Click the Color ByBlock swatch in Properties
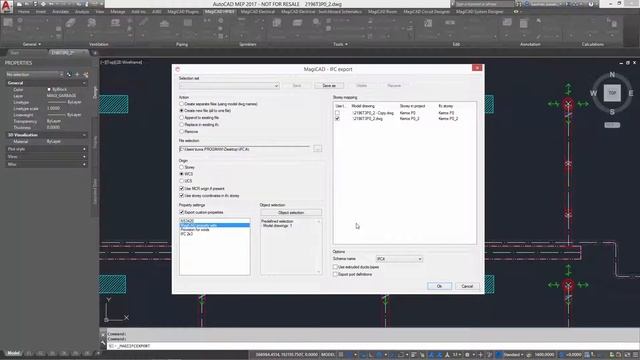640x360 pixels. pyautogui.click(x=49, y=89)
